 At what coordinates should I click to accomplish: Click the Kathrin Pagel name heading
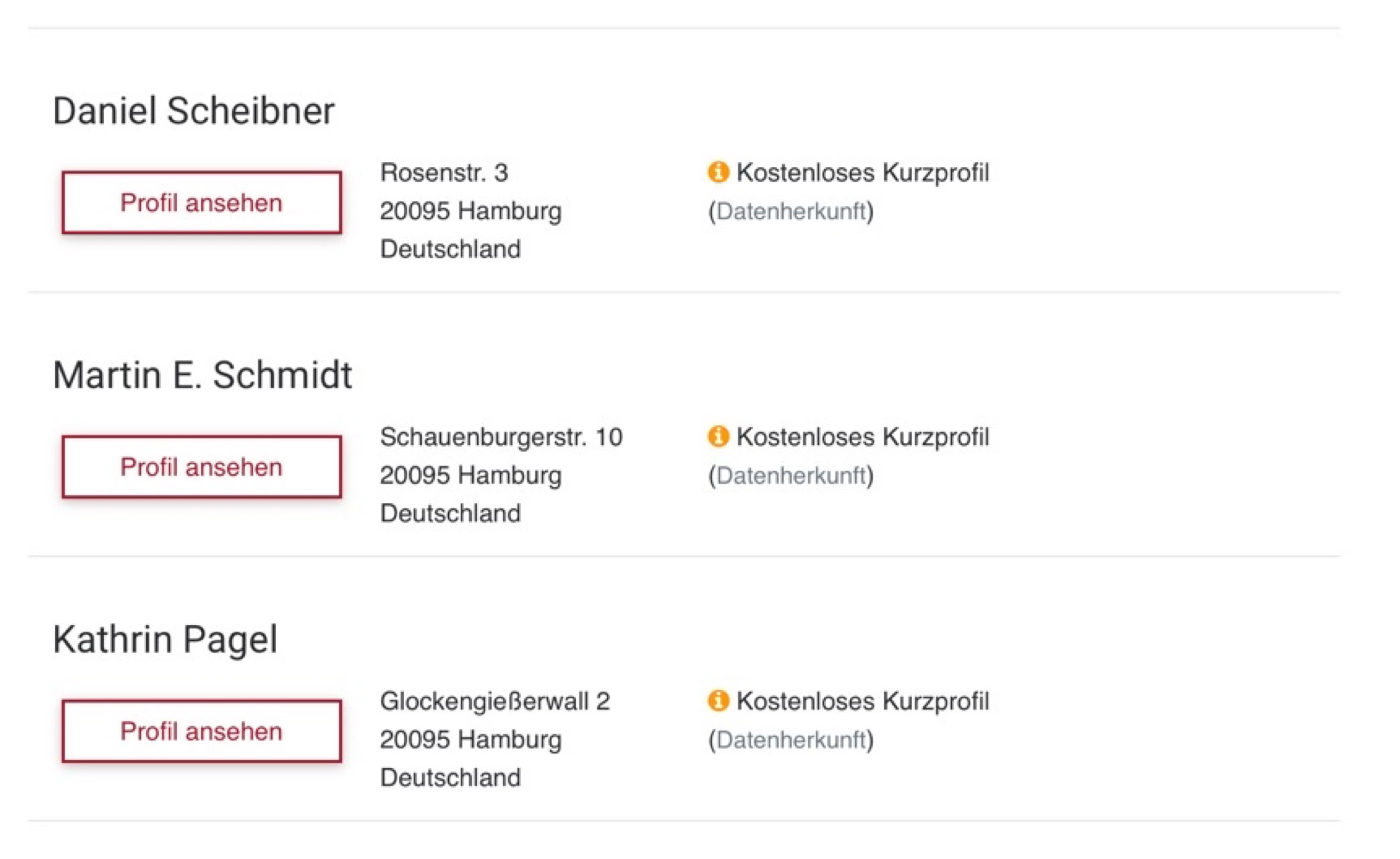165,639
